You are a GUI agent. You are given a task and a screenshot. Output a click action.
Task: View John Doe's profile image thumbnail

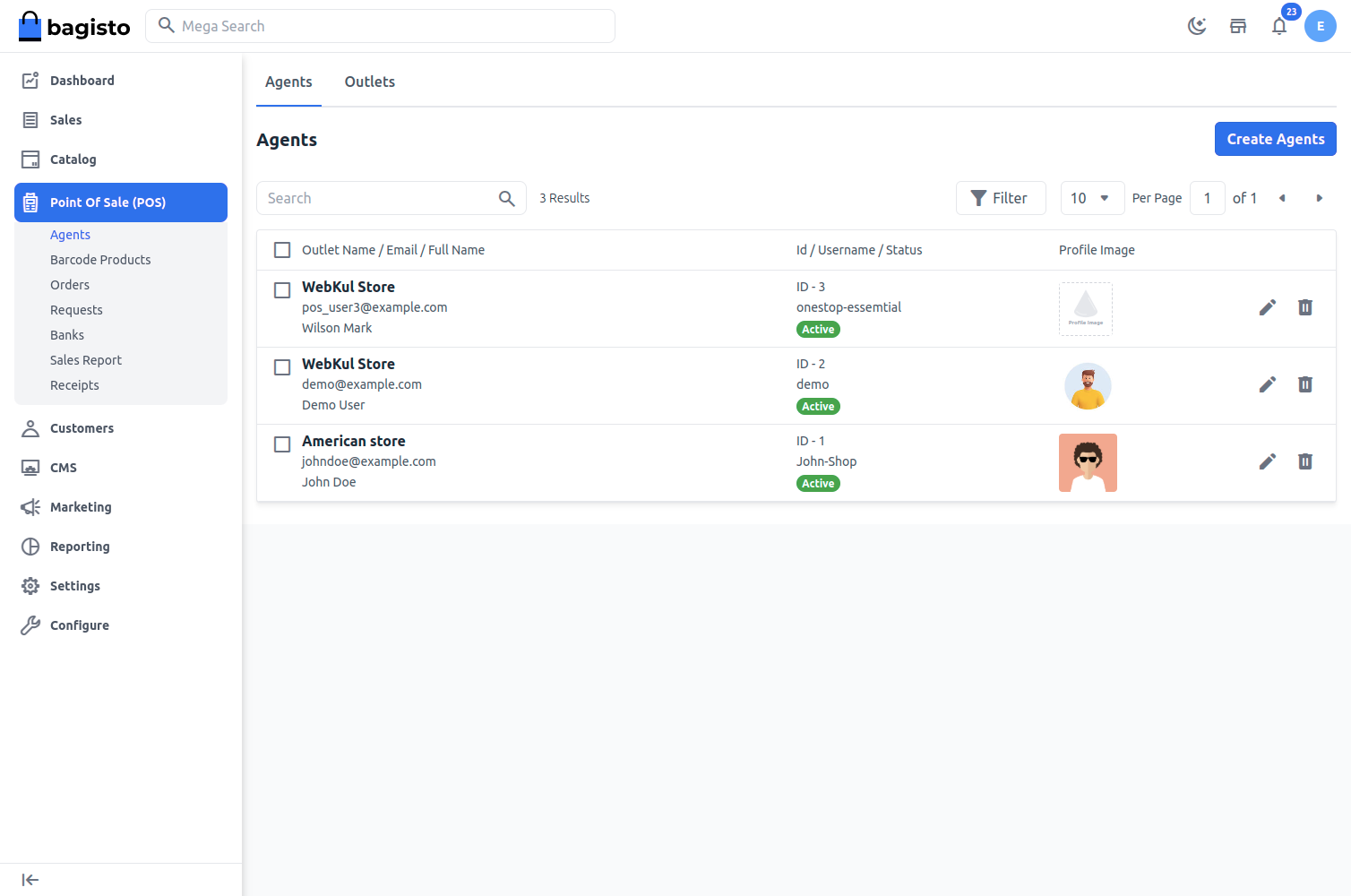1088,462
